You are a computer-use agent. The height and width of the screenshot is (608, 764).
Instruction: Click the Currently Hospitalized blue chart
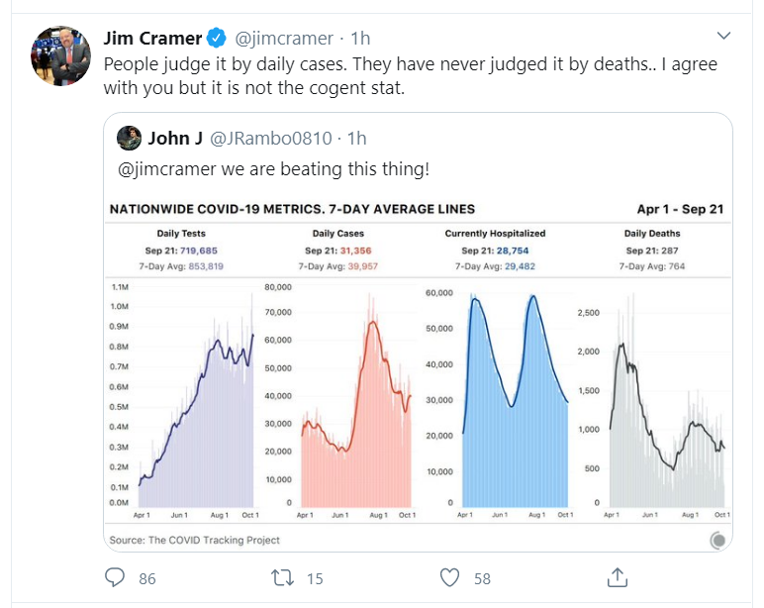point(515,400)
